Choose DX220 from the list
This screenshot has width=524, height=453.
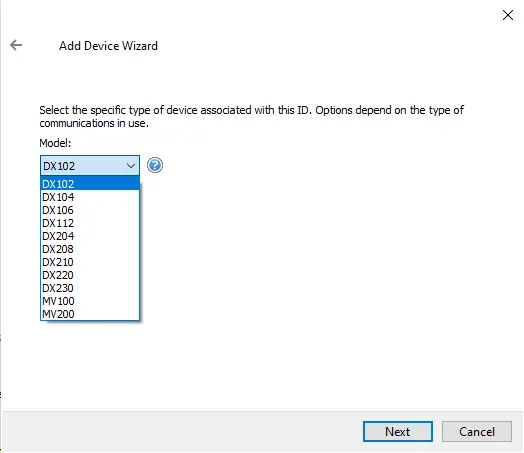pos(90,275)
